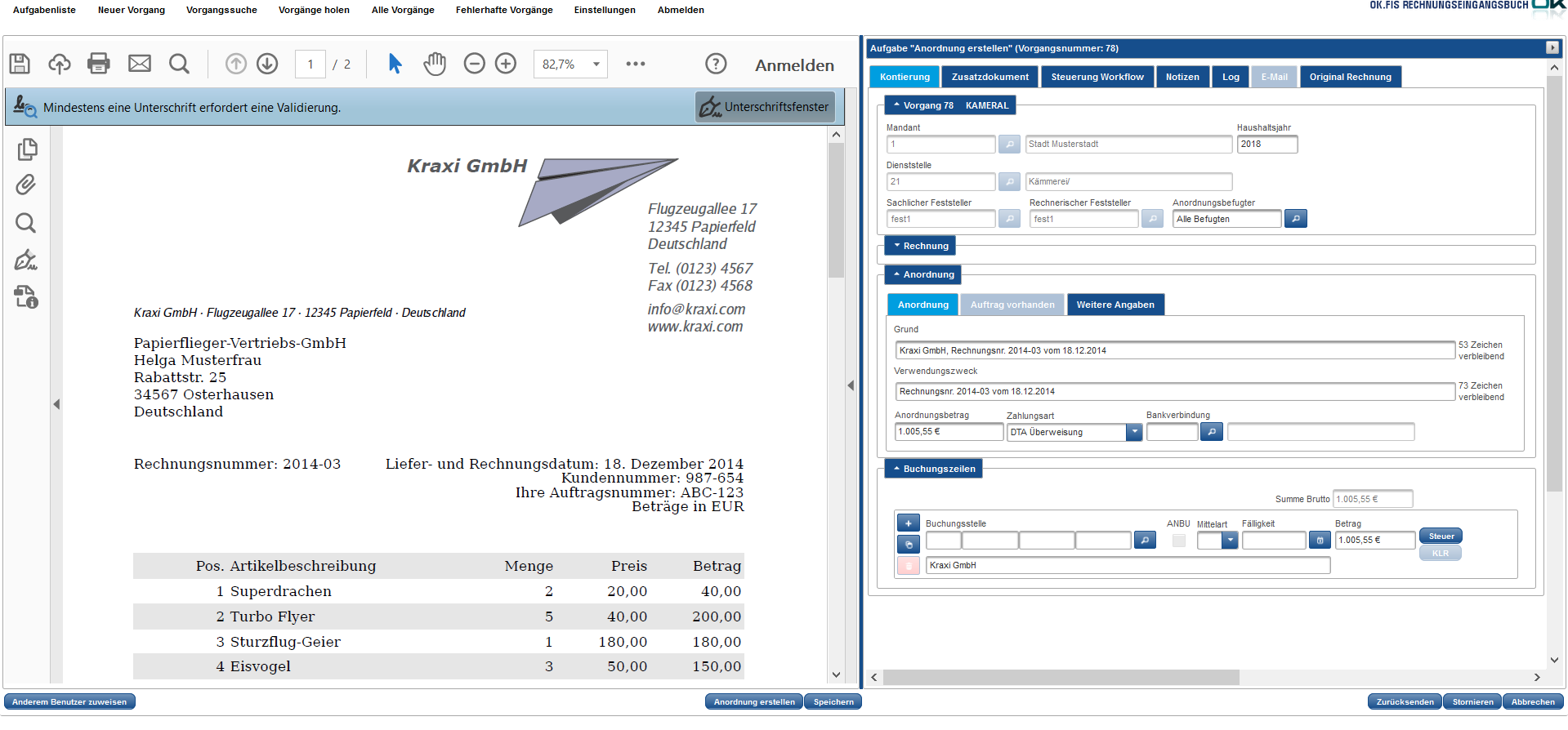Collapse the Buchungszeilen section
Viewport: 1568px width, 730px height.
[x=934, y=469]
